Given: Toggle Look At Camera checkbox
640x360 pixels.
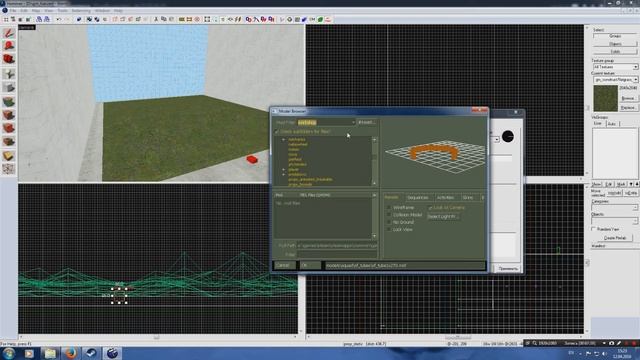Looking at the screenshot, I should click(x=430, y=208).
